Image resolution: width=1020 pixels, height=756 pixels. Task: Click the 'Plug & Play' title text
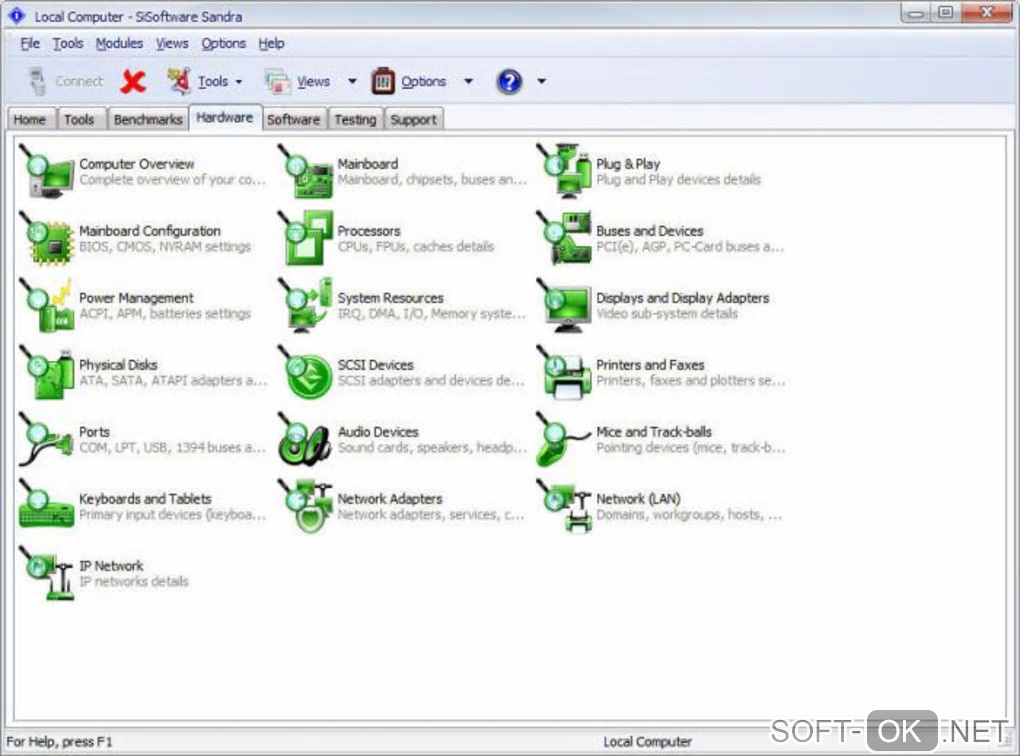pos(628,164)
